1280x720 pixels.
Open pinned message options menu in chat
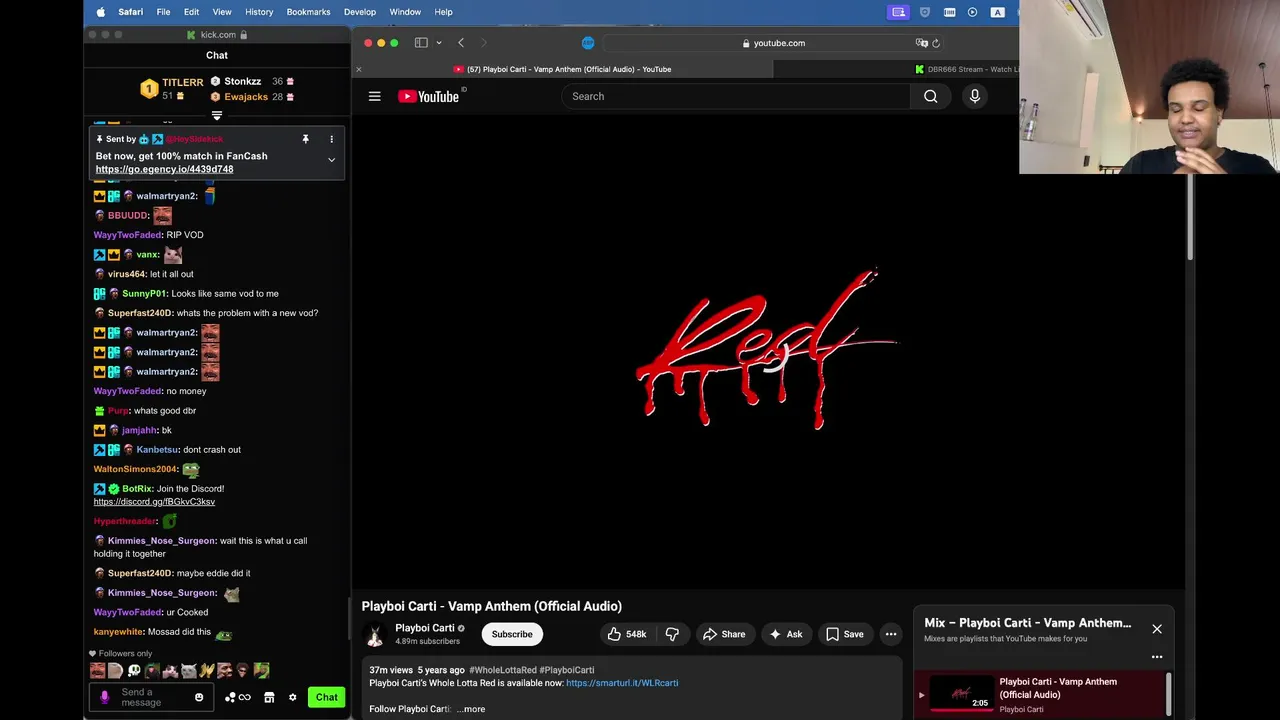tap(331, 139)
